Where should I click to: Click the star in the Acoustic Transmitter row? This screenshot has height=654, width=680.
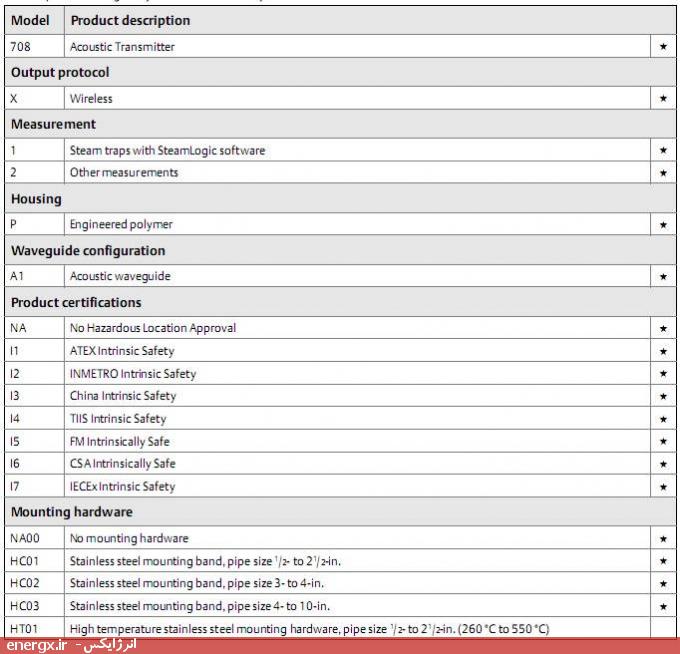663,46
